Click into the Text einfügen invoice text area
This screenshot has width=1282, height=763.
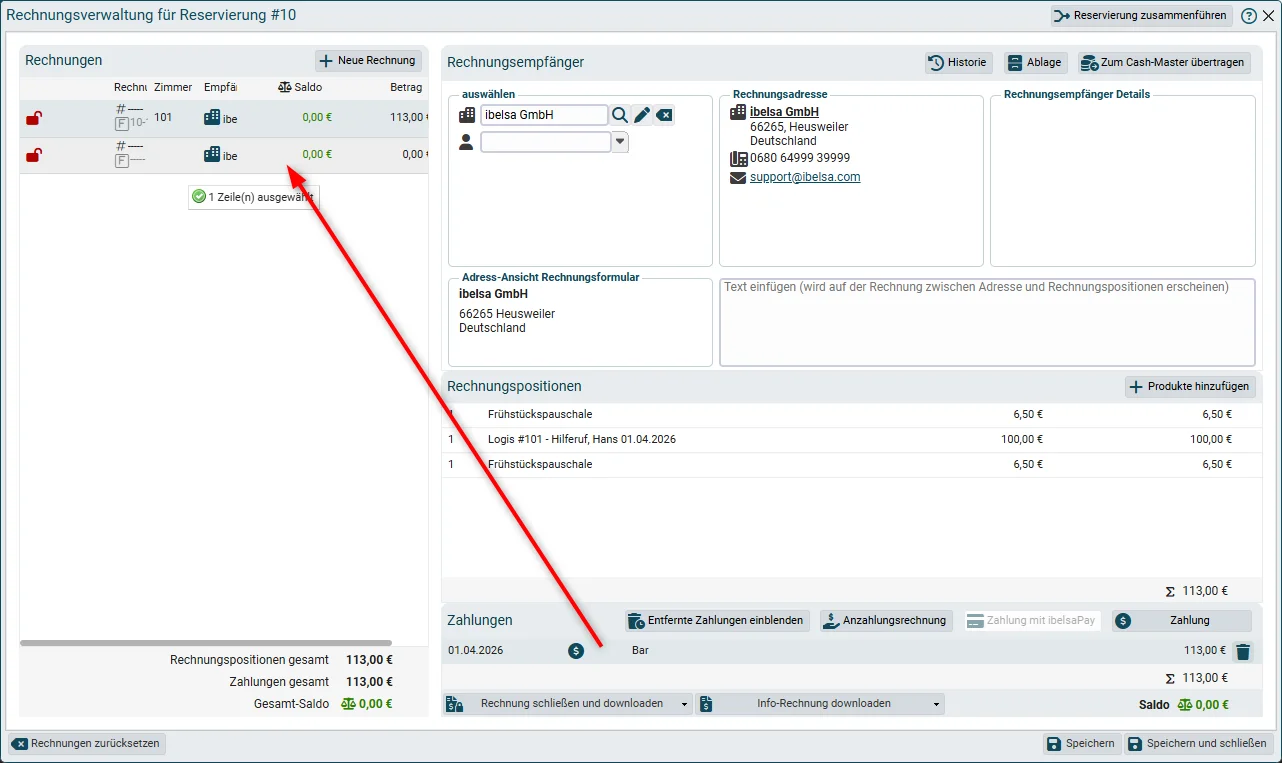click(x=987, y=322)
